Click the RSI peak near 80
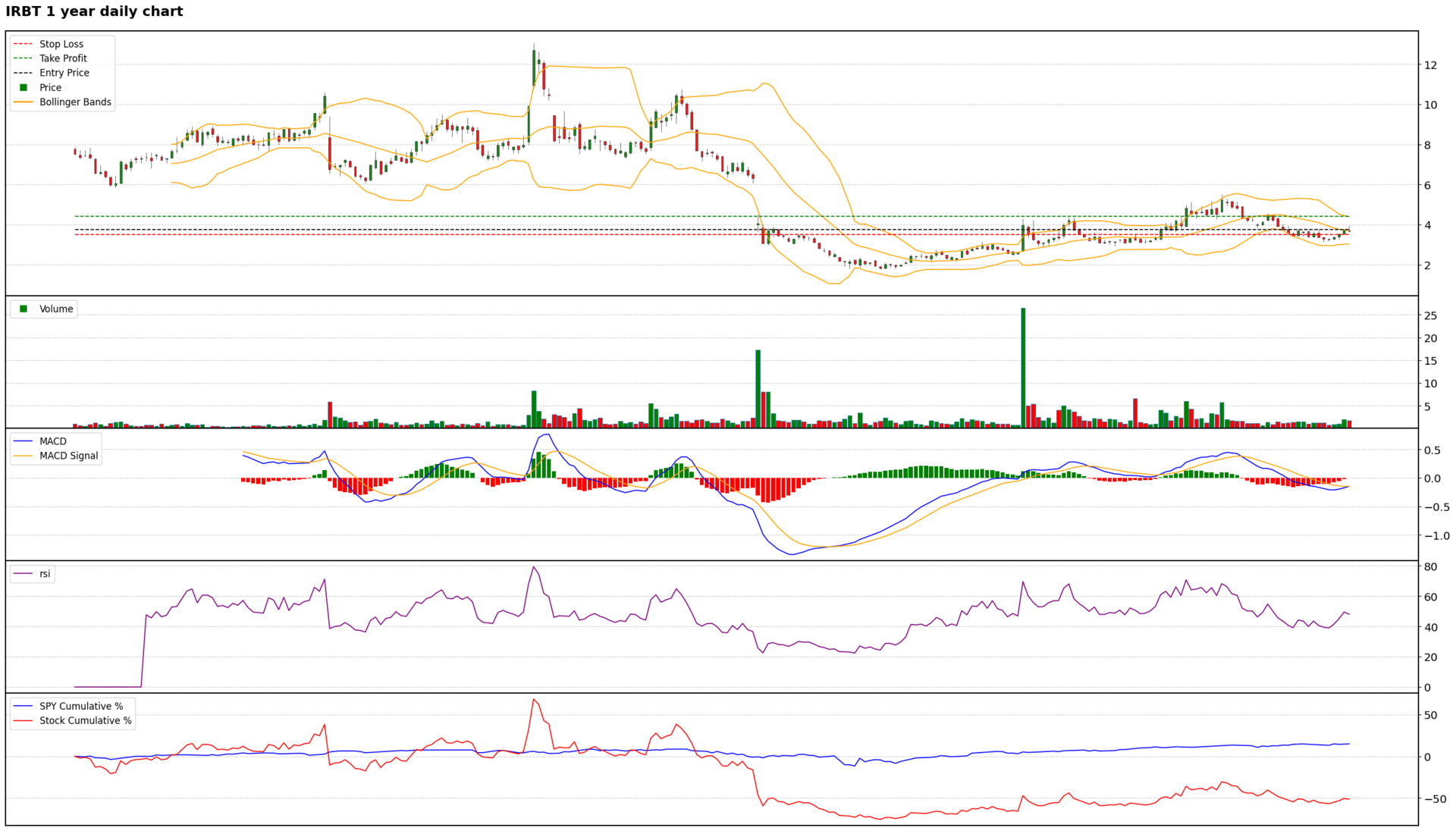 point(534,567)
